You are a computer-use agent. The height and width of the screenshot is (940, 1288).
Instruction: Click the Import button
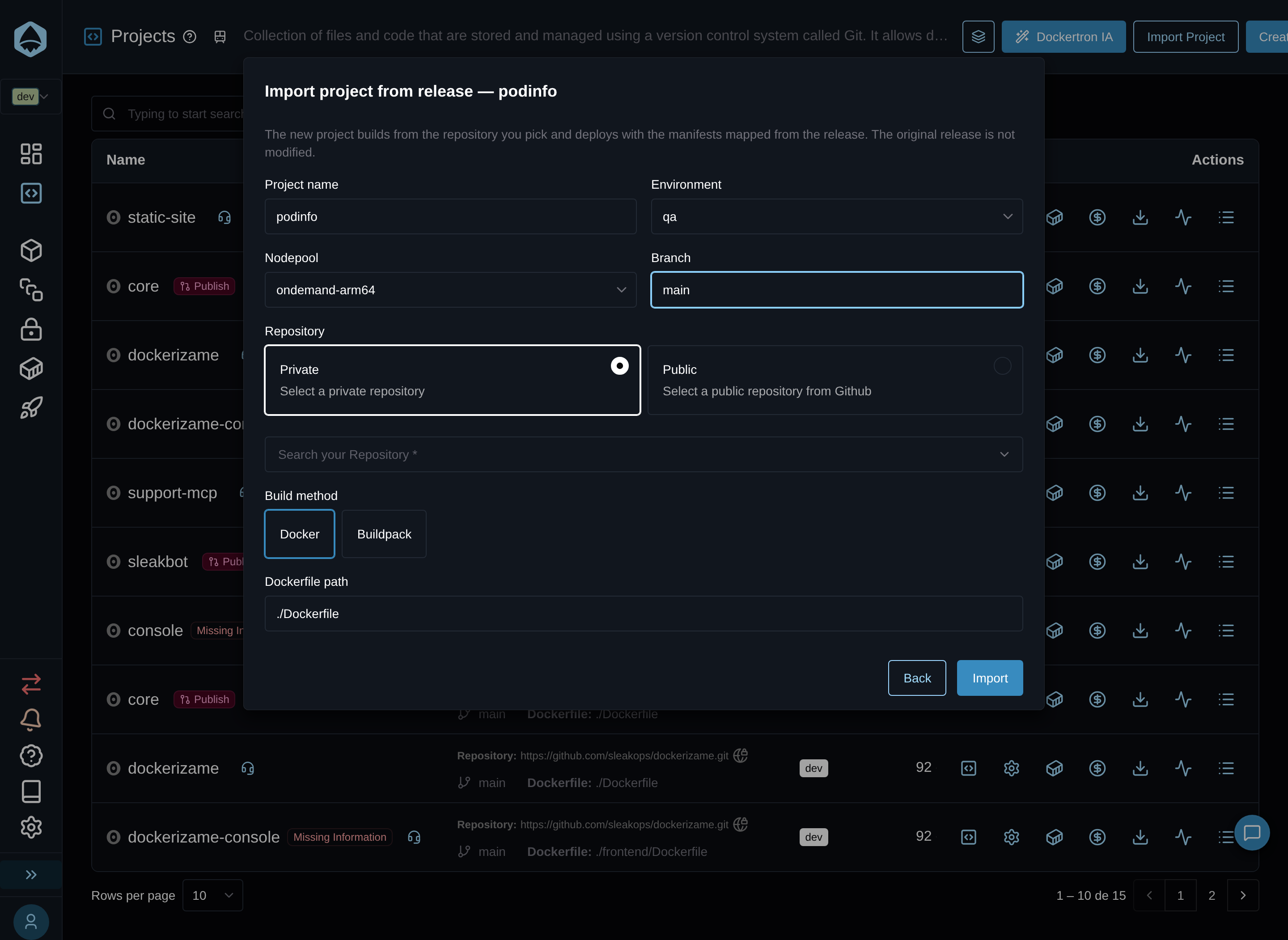coord(989,677)
